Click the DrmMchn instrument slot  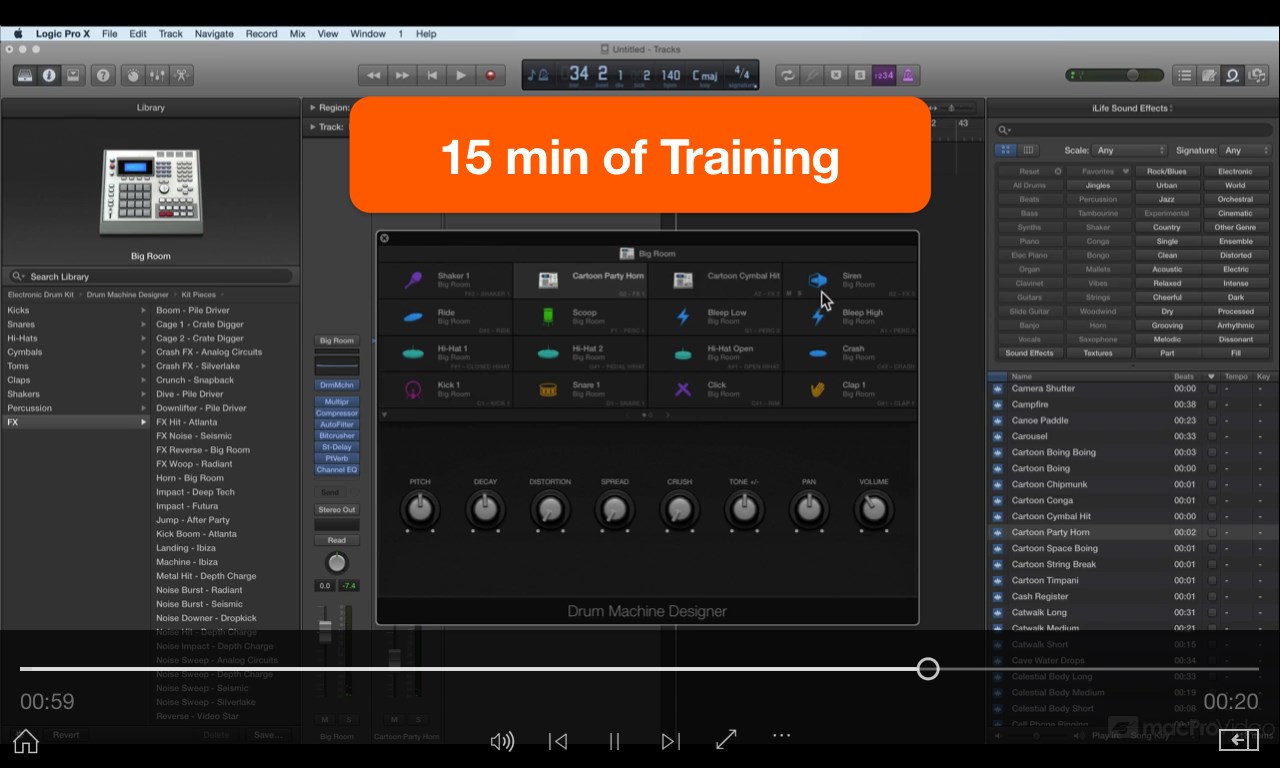(337, 385)
